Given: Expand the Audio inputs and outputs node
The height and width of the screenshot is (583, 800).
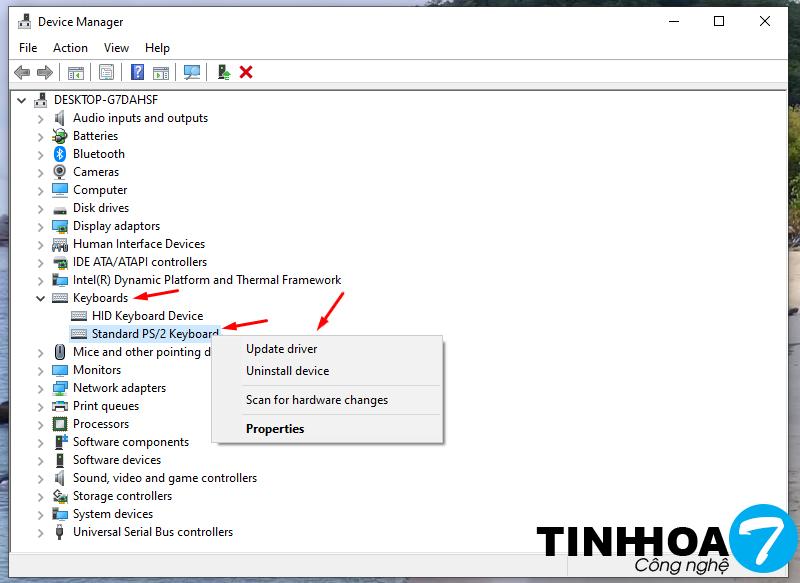Looking at the screenshot, I should [41, 118].
